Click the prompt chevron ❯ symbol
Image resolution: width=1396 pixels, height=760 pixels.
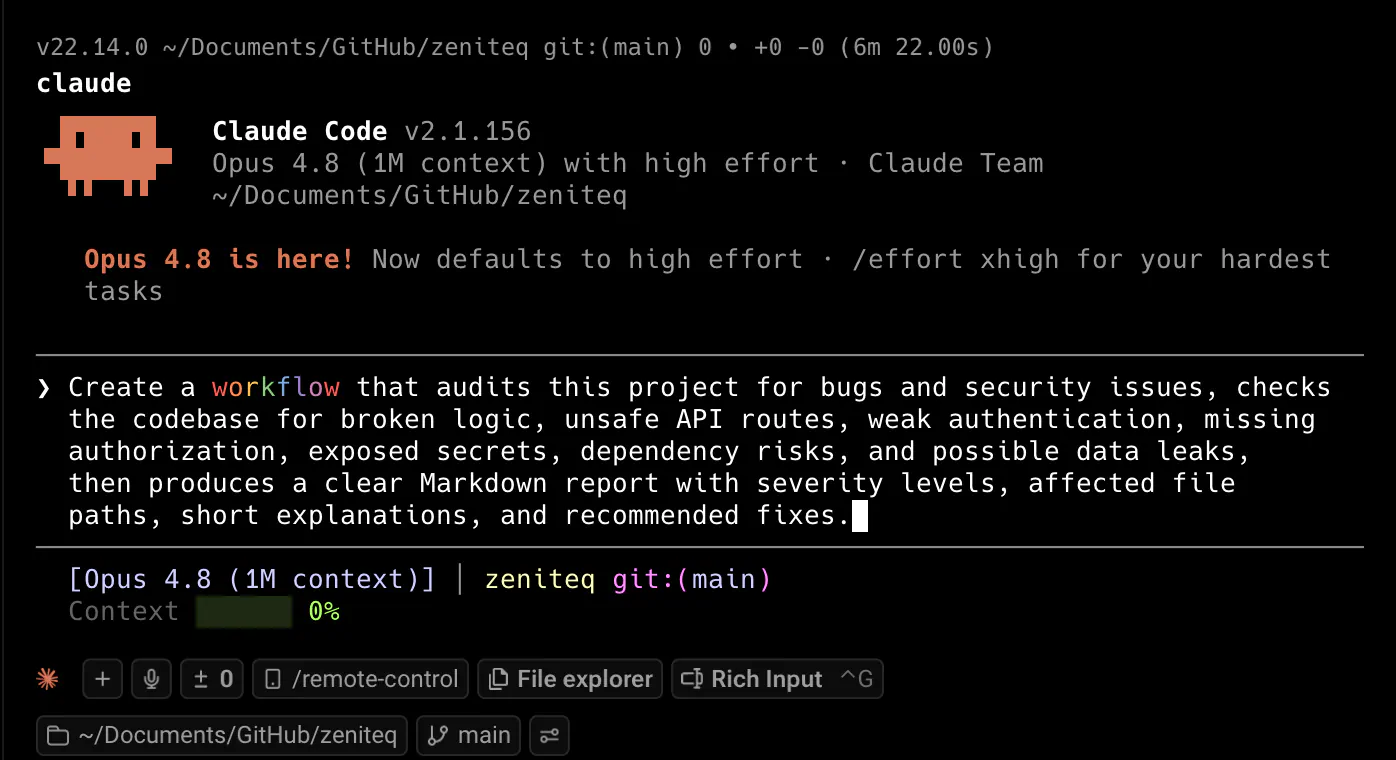[44, 388]
